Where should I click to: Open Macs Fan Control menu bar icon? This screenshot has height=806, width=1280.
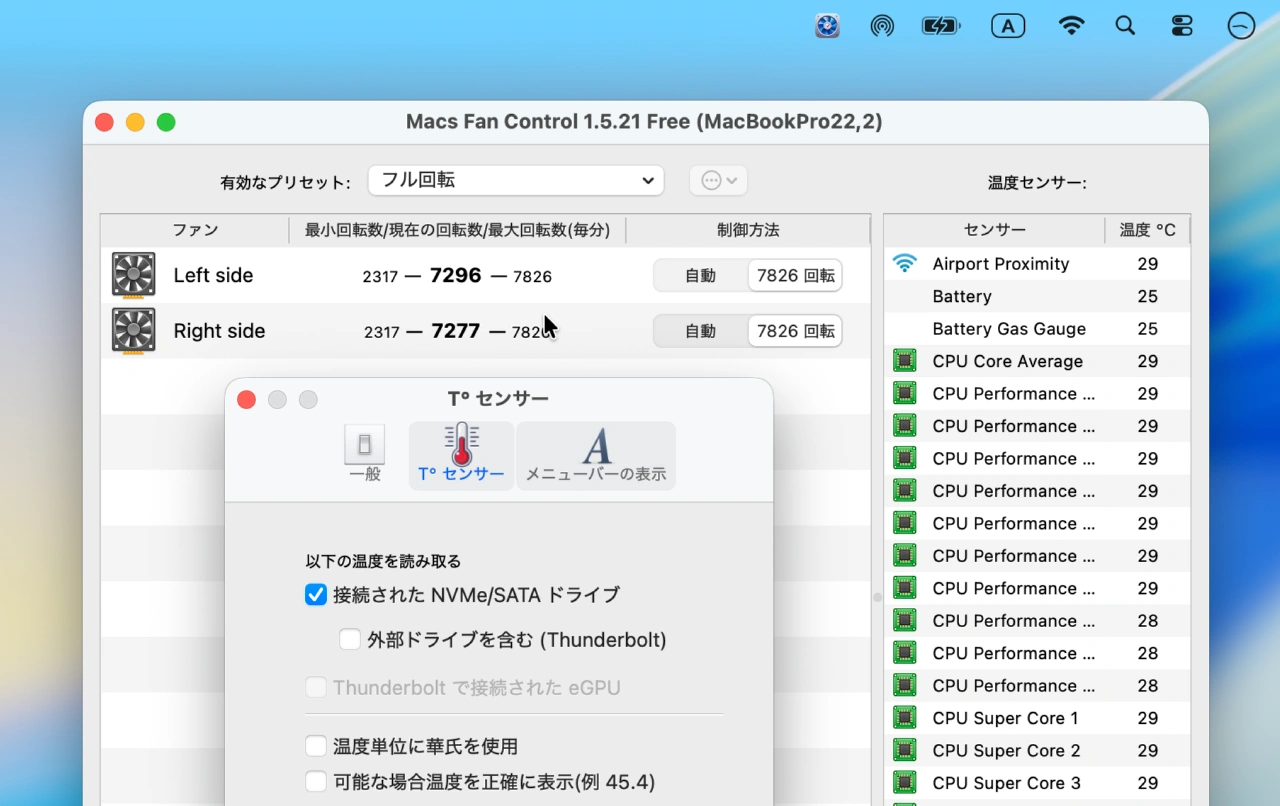827,27
